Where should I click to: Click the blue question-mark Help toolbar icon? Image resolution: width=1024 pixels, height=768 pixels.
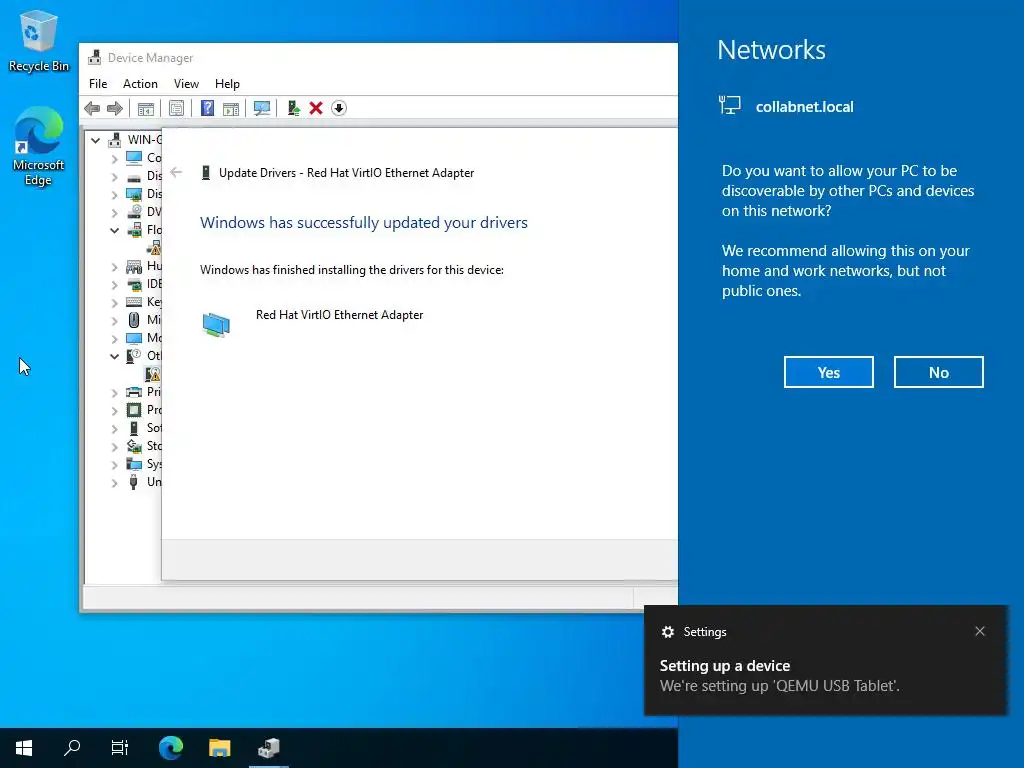(x=207, y=108)
